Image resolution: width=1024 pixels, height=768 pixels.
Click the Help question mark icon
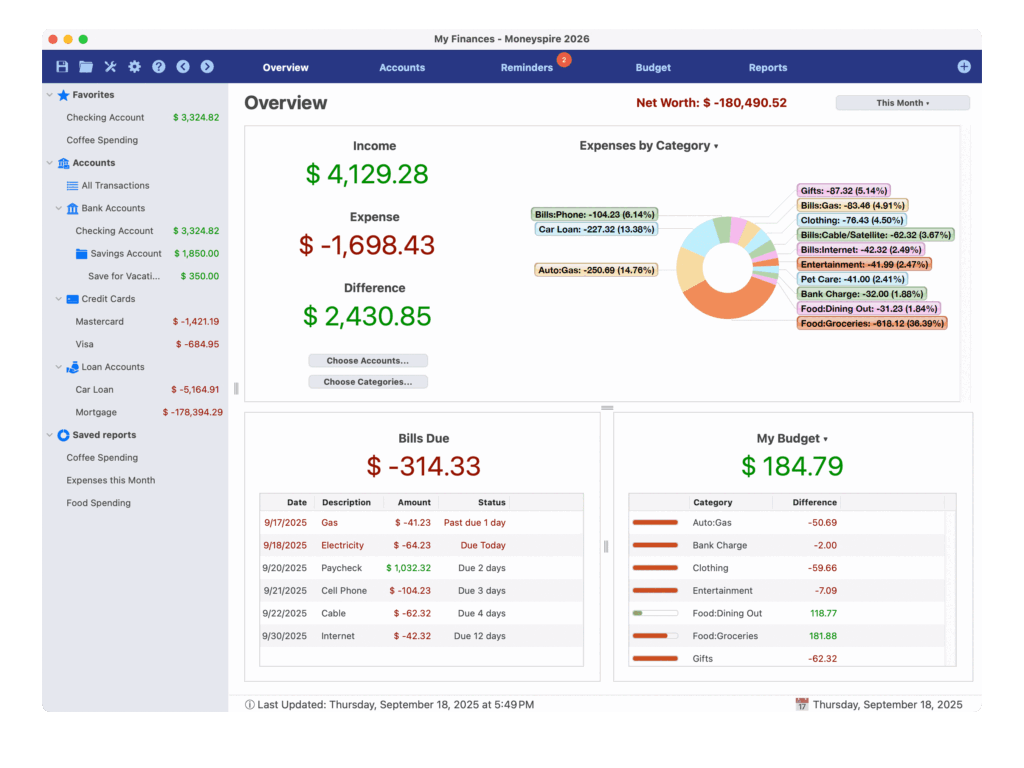tap(159, 66)
